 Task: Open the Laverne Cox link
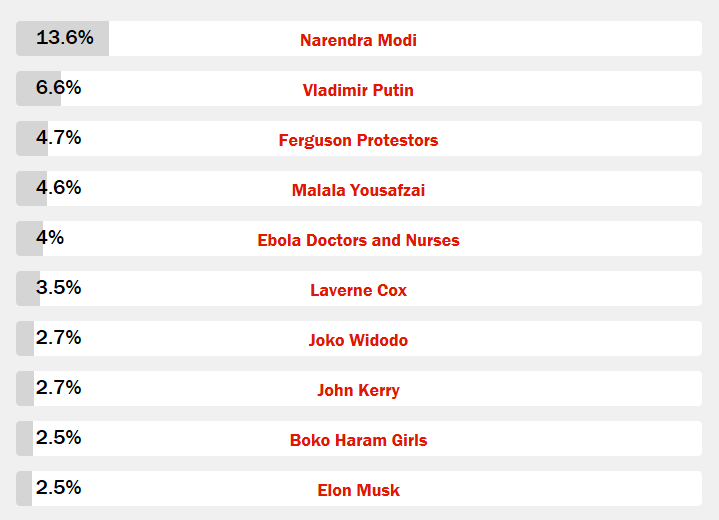tap(358, 290)
